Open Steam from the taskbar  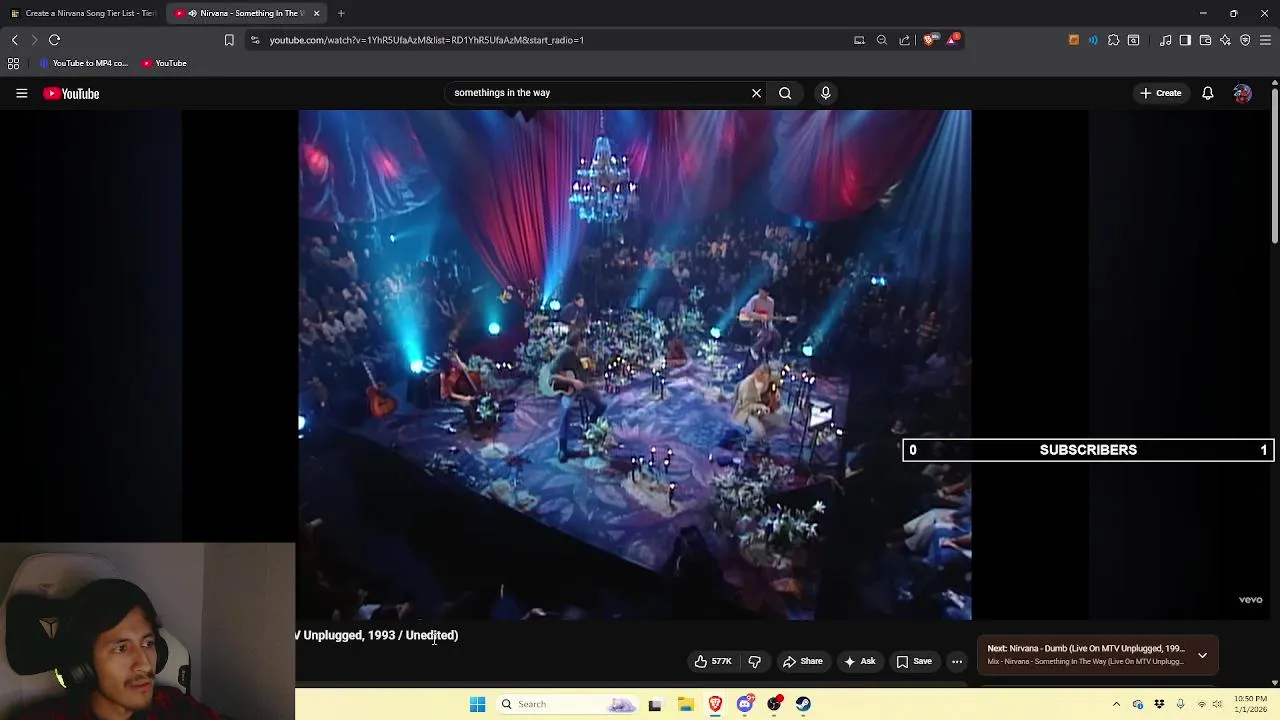[x=803, y=704]
